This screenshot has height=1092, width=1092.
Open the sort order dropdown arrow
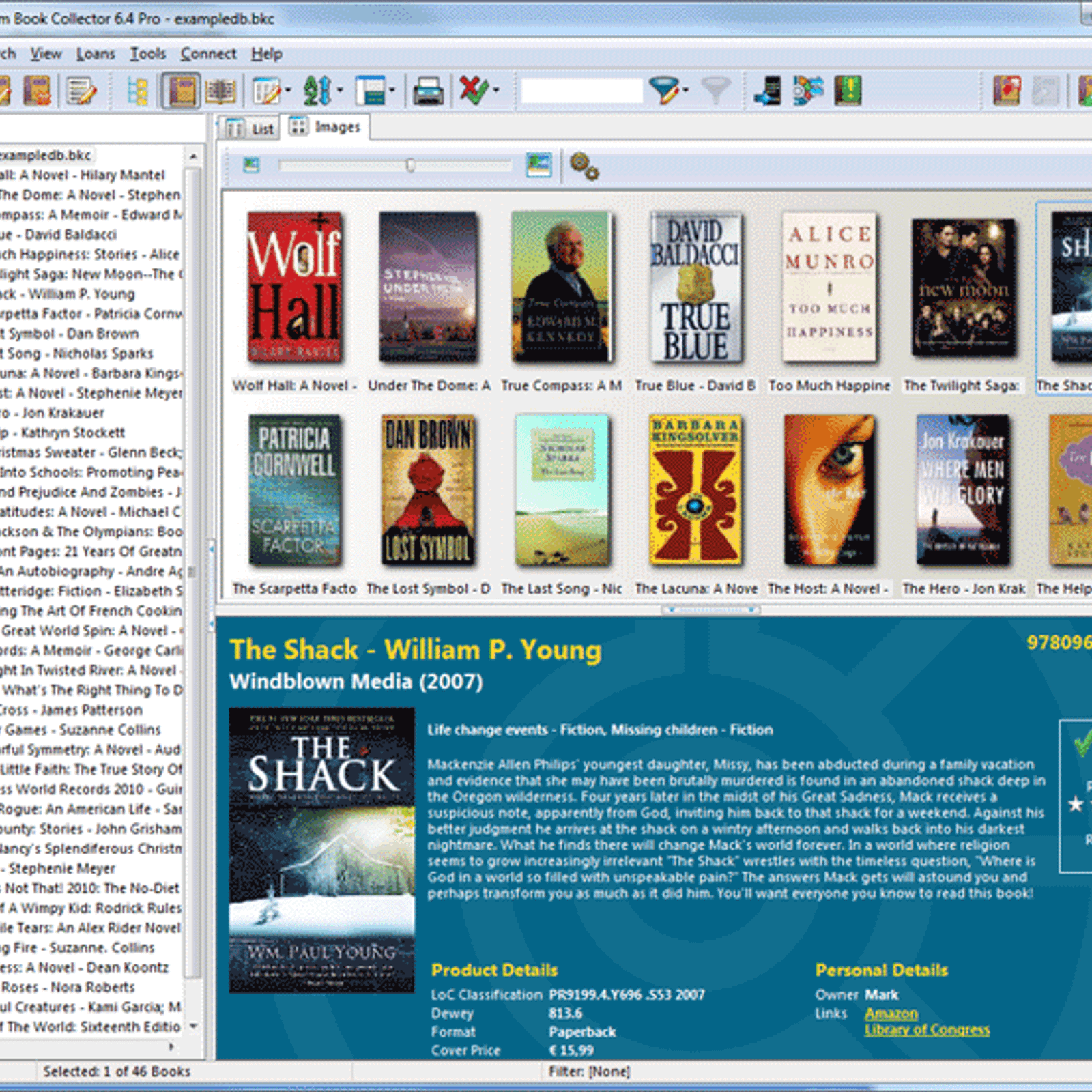340,91
